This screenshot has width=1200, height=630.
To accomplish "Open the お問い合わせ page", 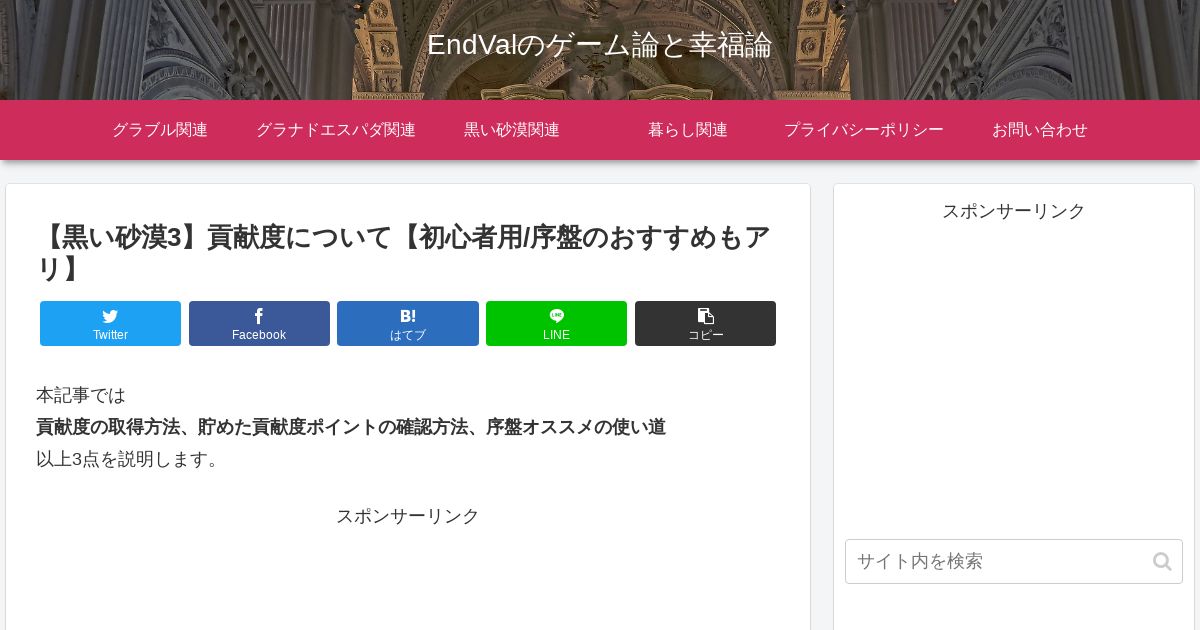I will tap(1040, 130).
